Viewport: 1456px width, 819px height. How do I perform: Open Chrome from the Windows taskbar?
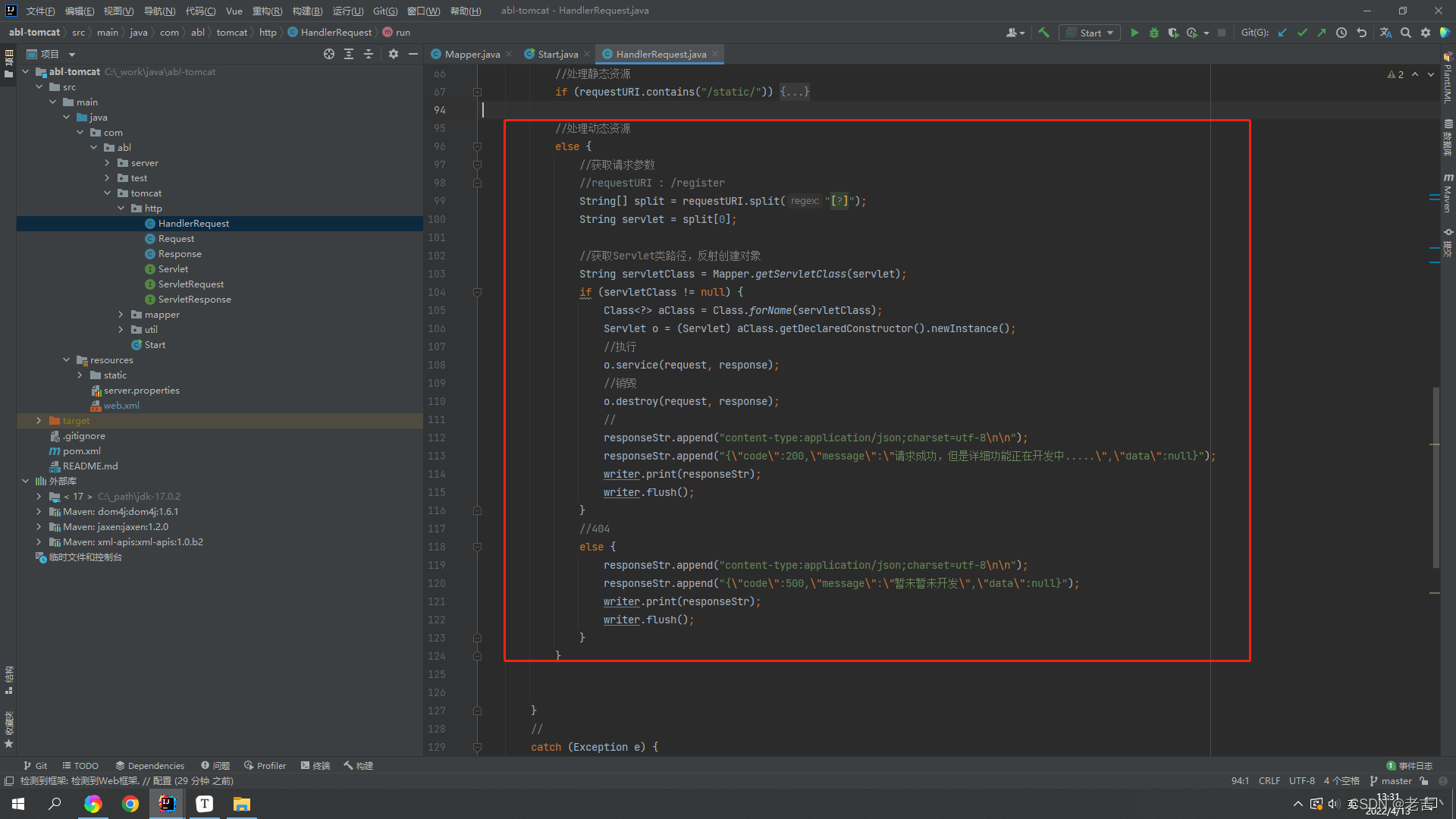pyautogui.click(x=130, y=804)
